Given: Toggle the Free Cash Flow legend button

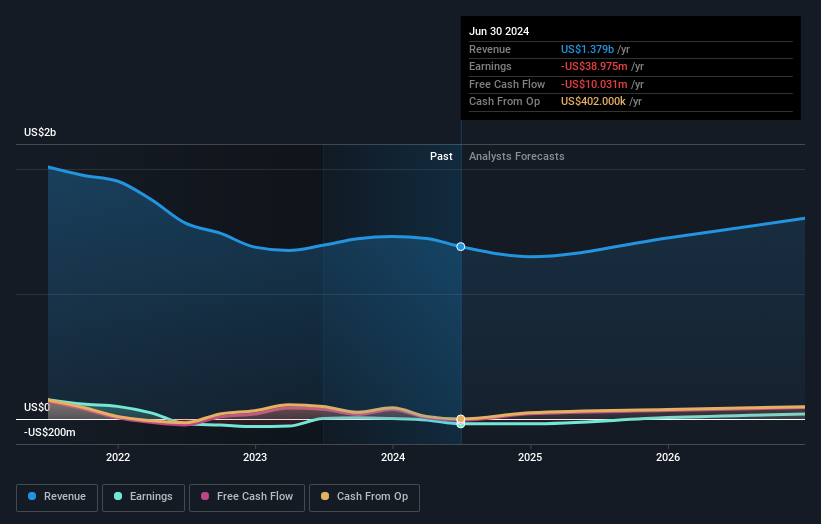Looking at the screenshot, I should [247, 497].
